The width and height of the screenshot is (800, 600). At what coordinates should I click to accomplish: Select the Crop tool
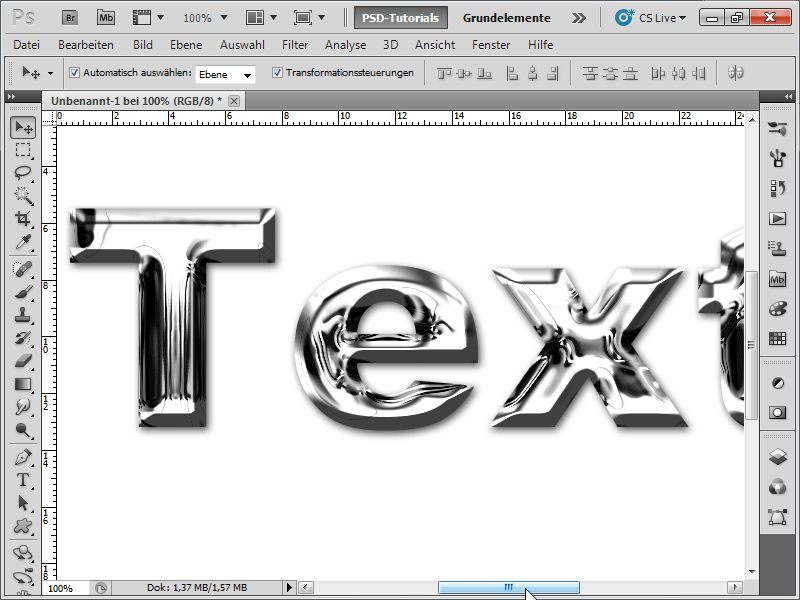point(23,219)
